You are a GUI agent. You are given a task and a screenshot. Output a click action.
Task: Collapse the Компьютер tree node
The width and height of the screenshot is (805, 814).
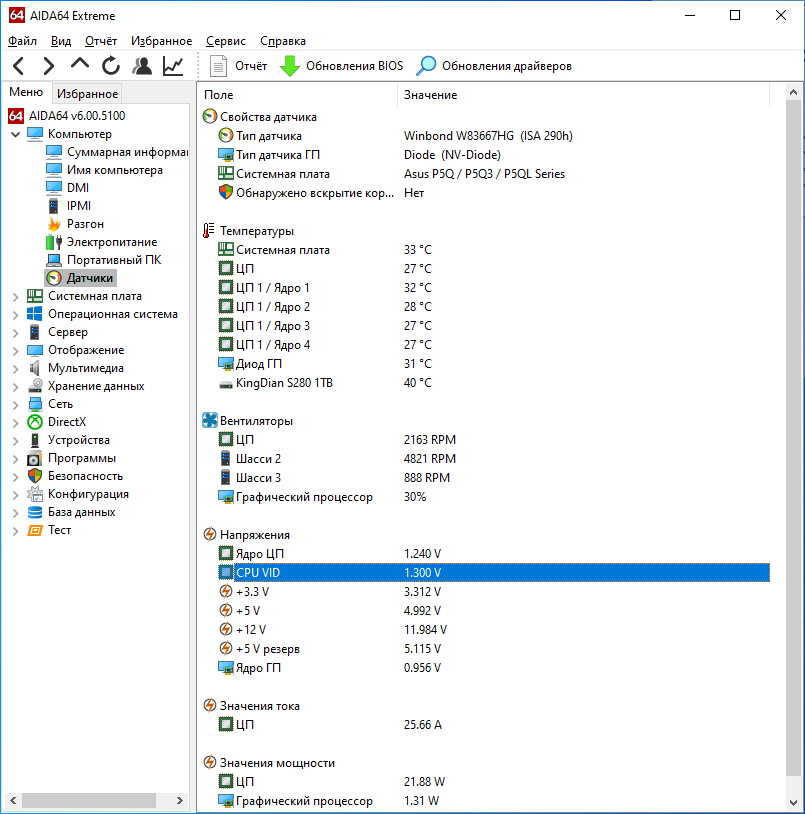click(x=16, y=134)
